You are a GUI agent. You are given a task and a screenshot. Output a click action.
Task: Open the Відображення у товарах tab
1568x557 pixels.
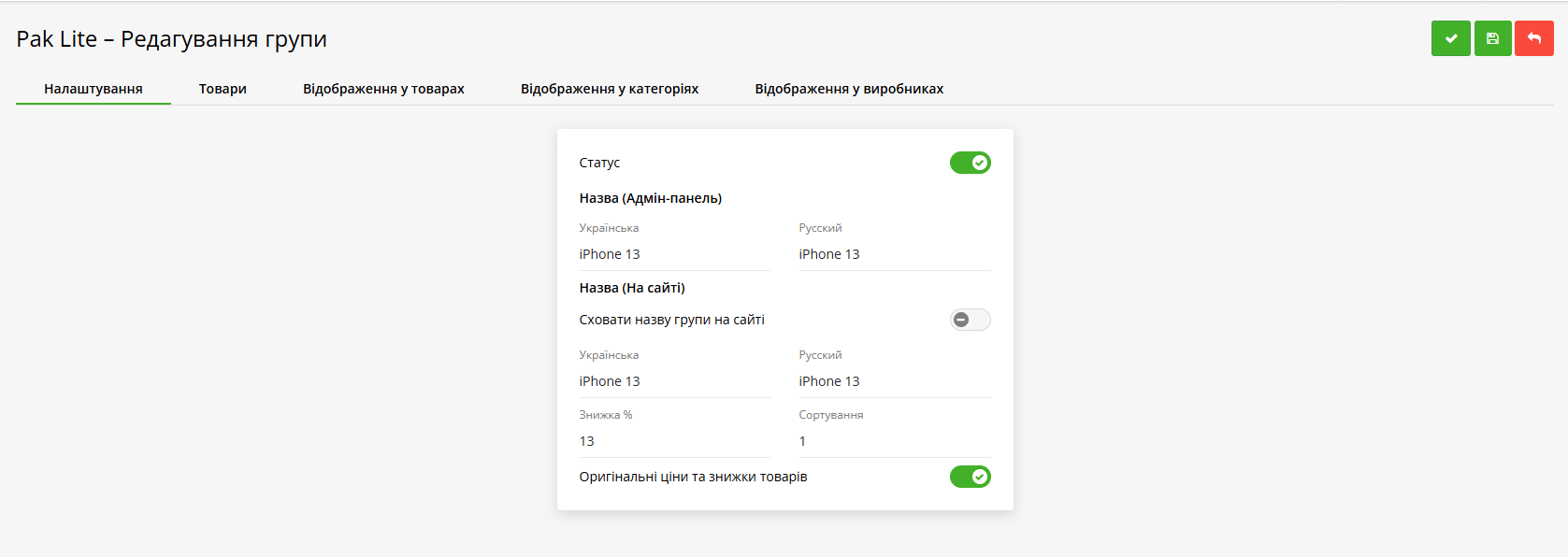(384, 88)
